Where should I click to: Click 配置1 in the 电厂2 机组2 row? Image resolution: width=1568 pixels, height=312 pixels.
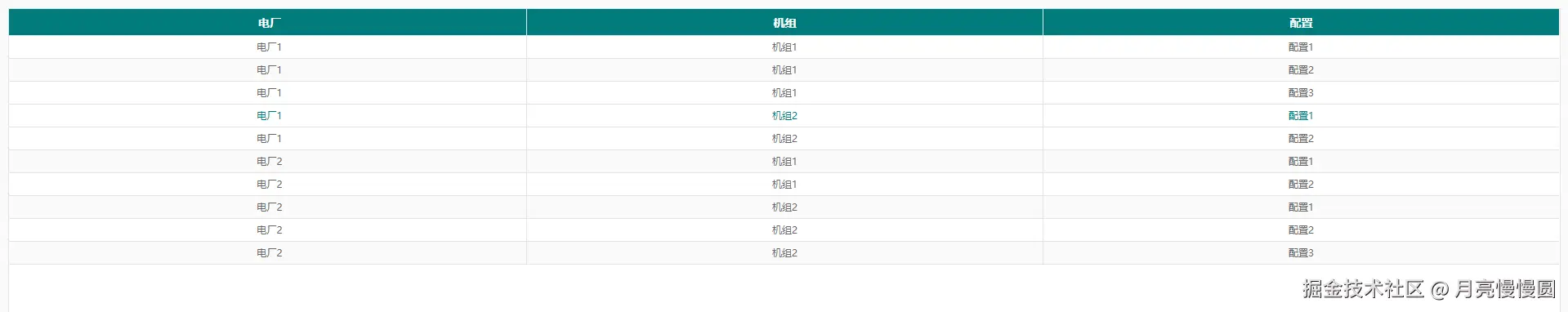coord(1301,207)
